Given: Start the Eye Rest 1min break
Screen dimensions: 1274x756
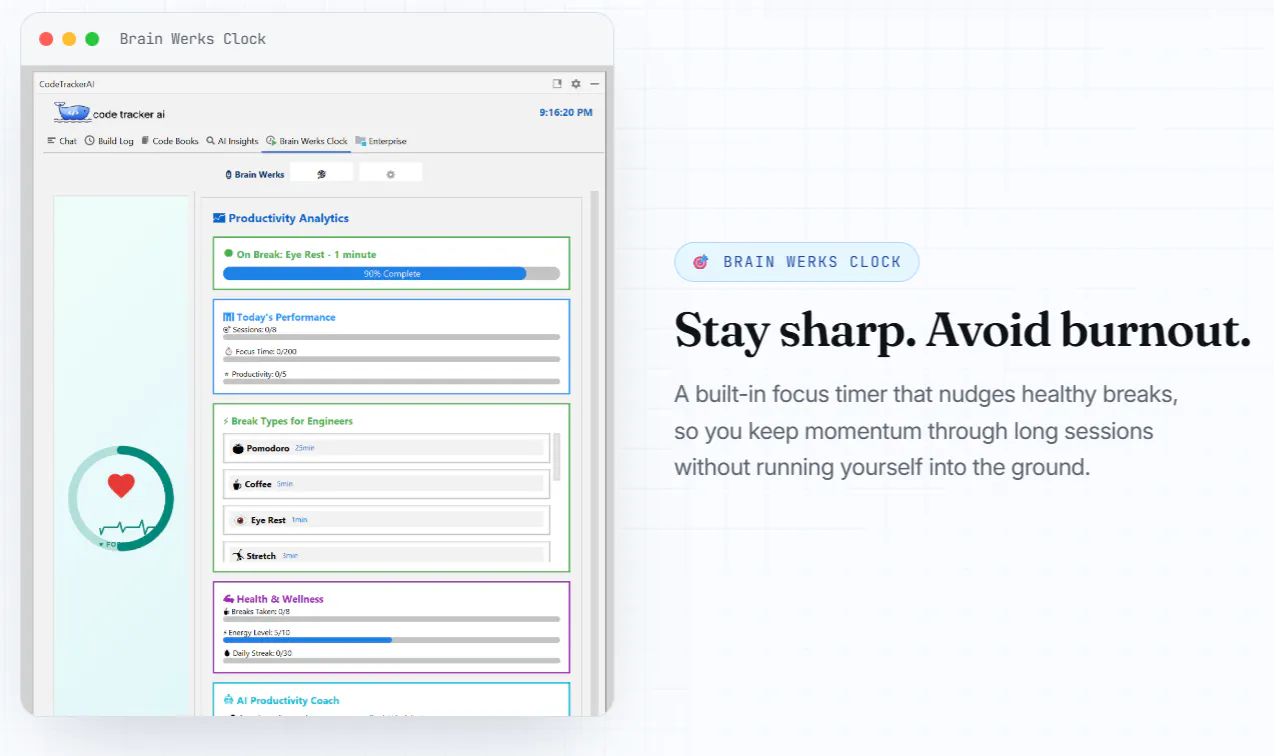Looking at the screenshot, I should click(x=386, y=520).
